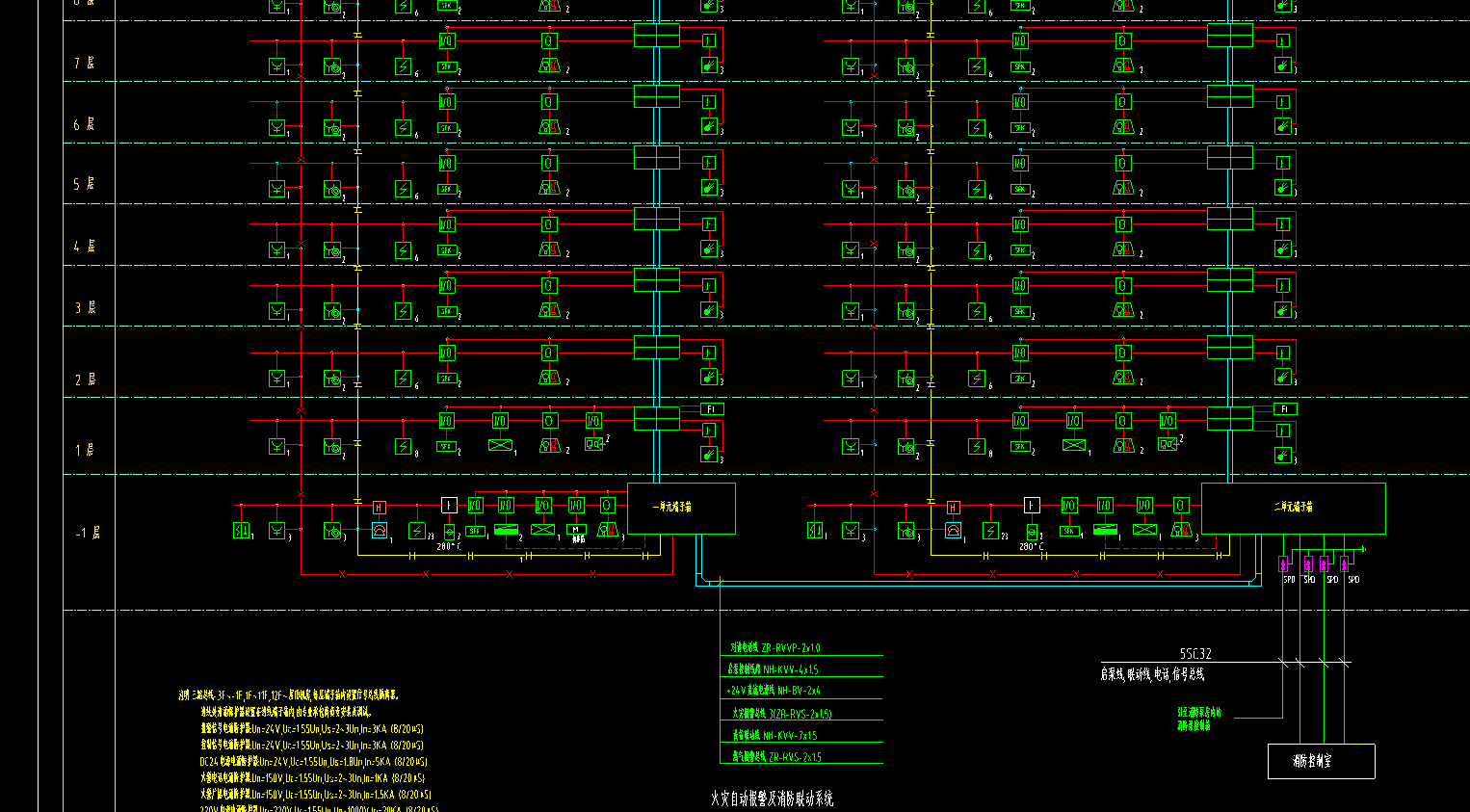Click the 5SC32 conduit label
Viewport: 1470px width, 812px height.
click(1195, 653)
